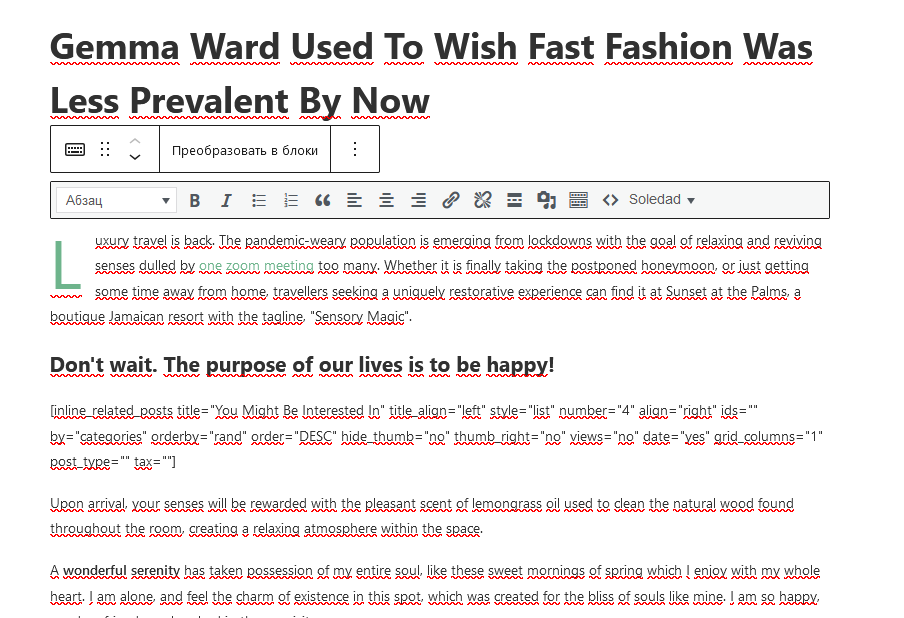Viewport: 904px width, 618px height.
Task: Insert a Read More tag
Action: point(514,200)
